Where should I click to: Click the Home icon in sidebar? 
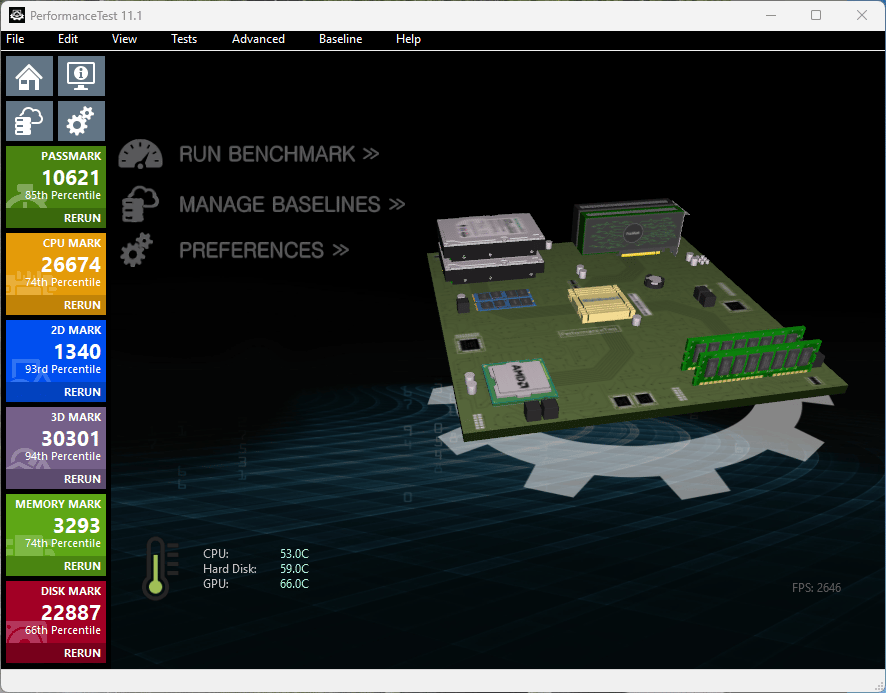tap(29, 76)
